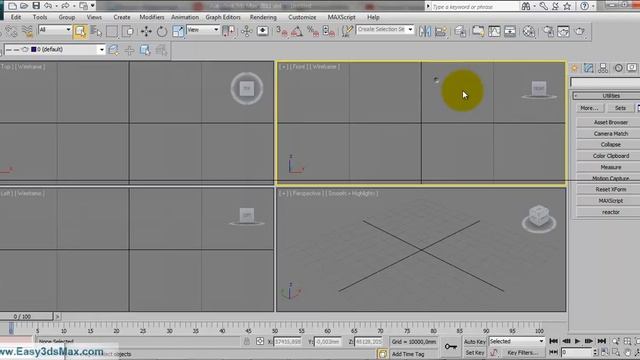
Task: Activate Select and Rotate tool
Action: [162, 31]
